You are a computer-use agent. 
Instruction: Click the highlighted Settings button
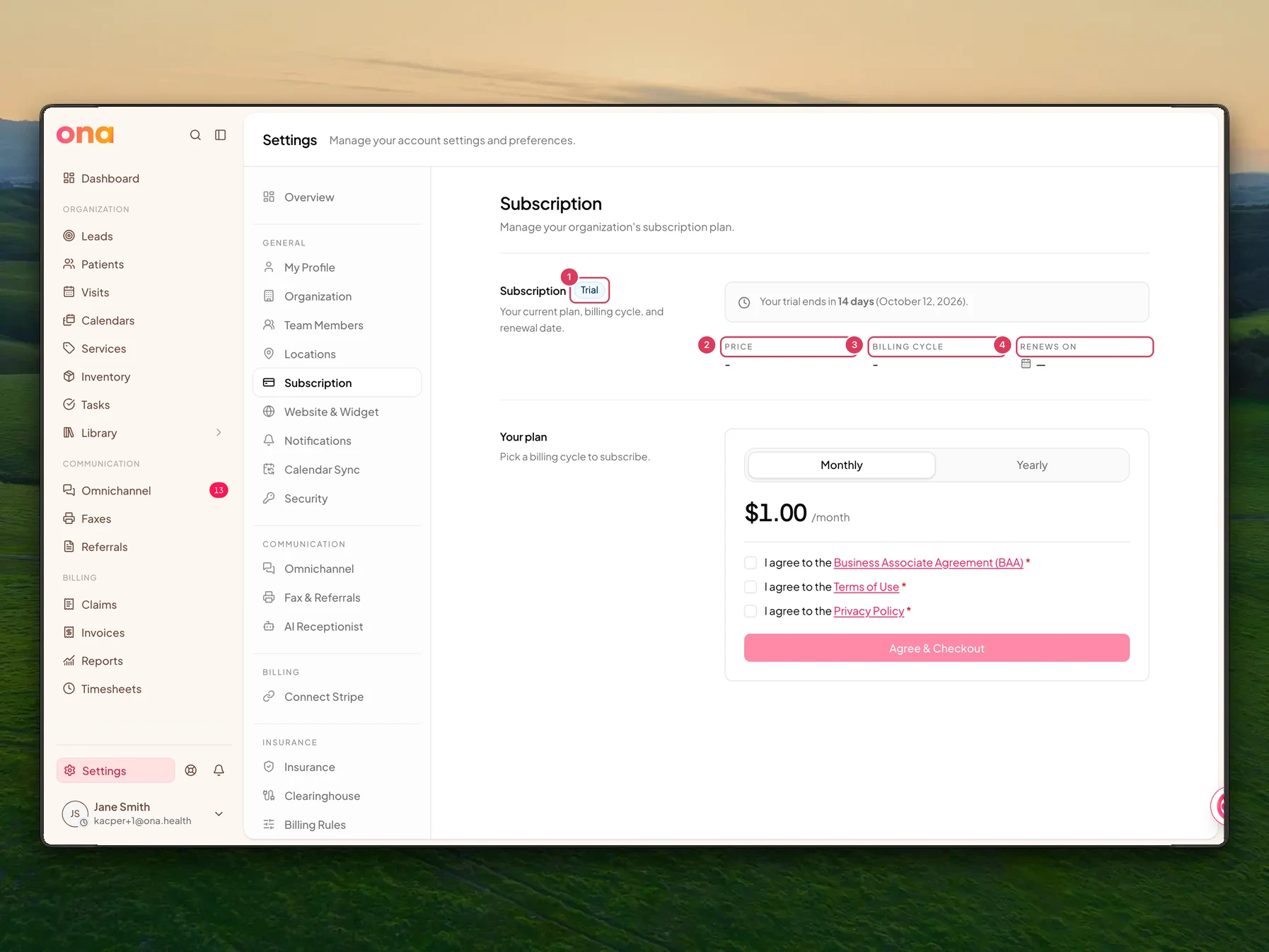pyautogui.click(x=116, y=771)
